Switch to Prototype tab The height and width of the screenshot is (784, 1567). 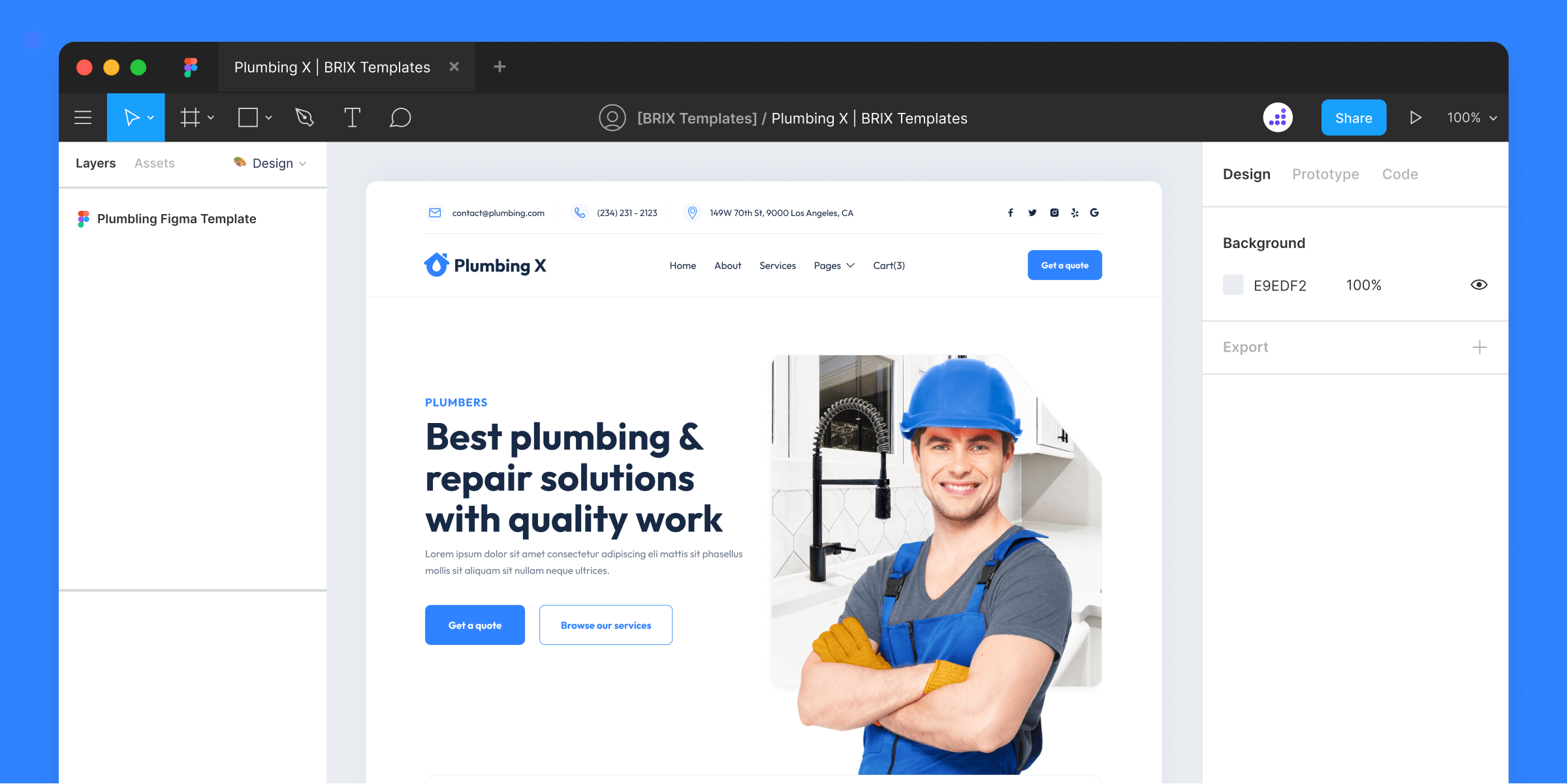1325,173
